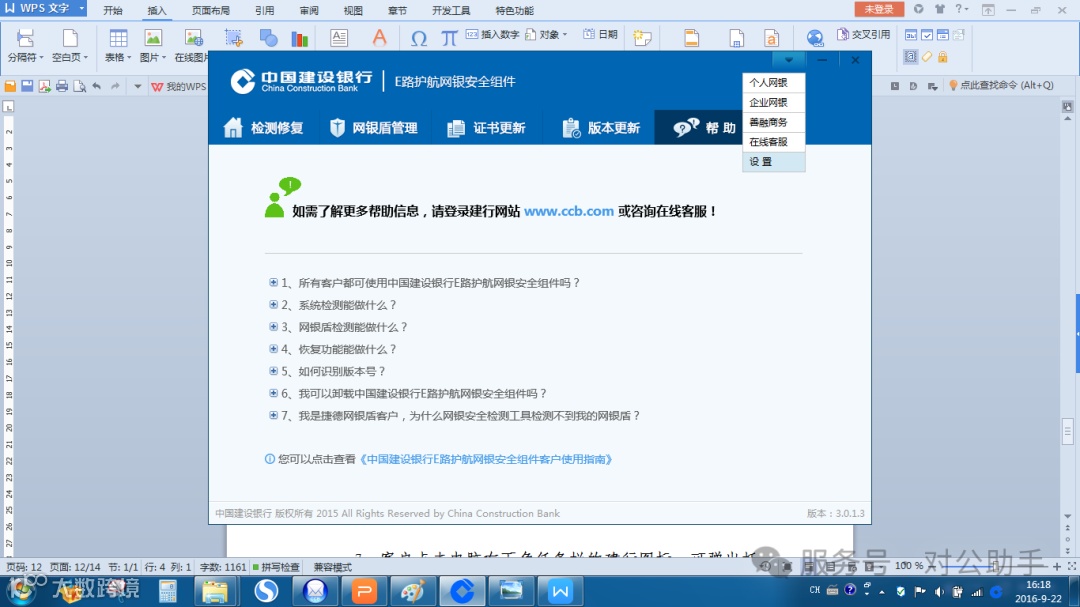Open the 引用 ribbon tab

tap(264, 10)
